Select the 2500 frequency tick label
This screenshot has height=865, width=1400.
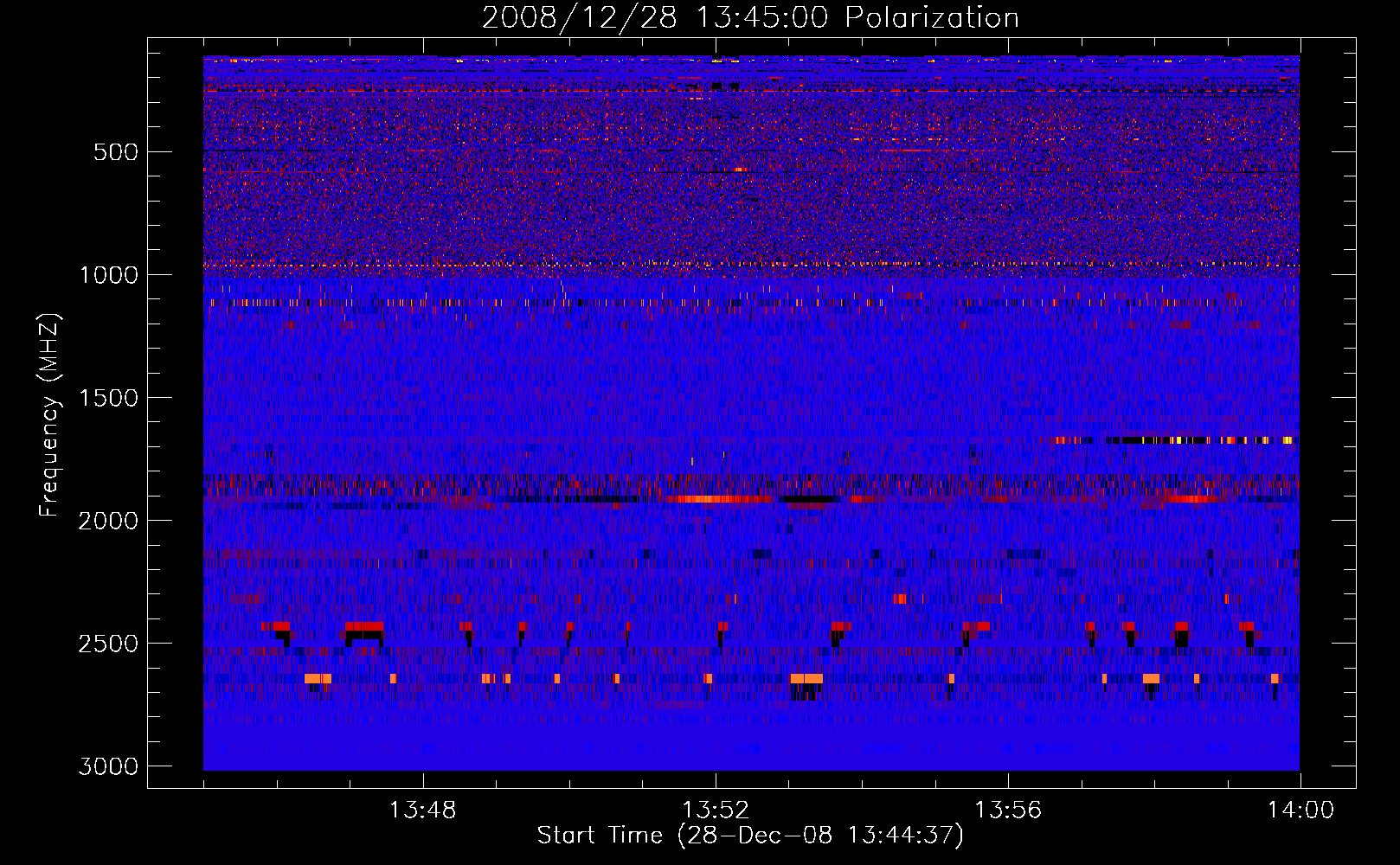coord(108,644)
